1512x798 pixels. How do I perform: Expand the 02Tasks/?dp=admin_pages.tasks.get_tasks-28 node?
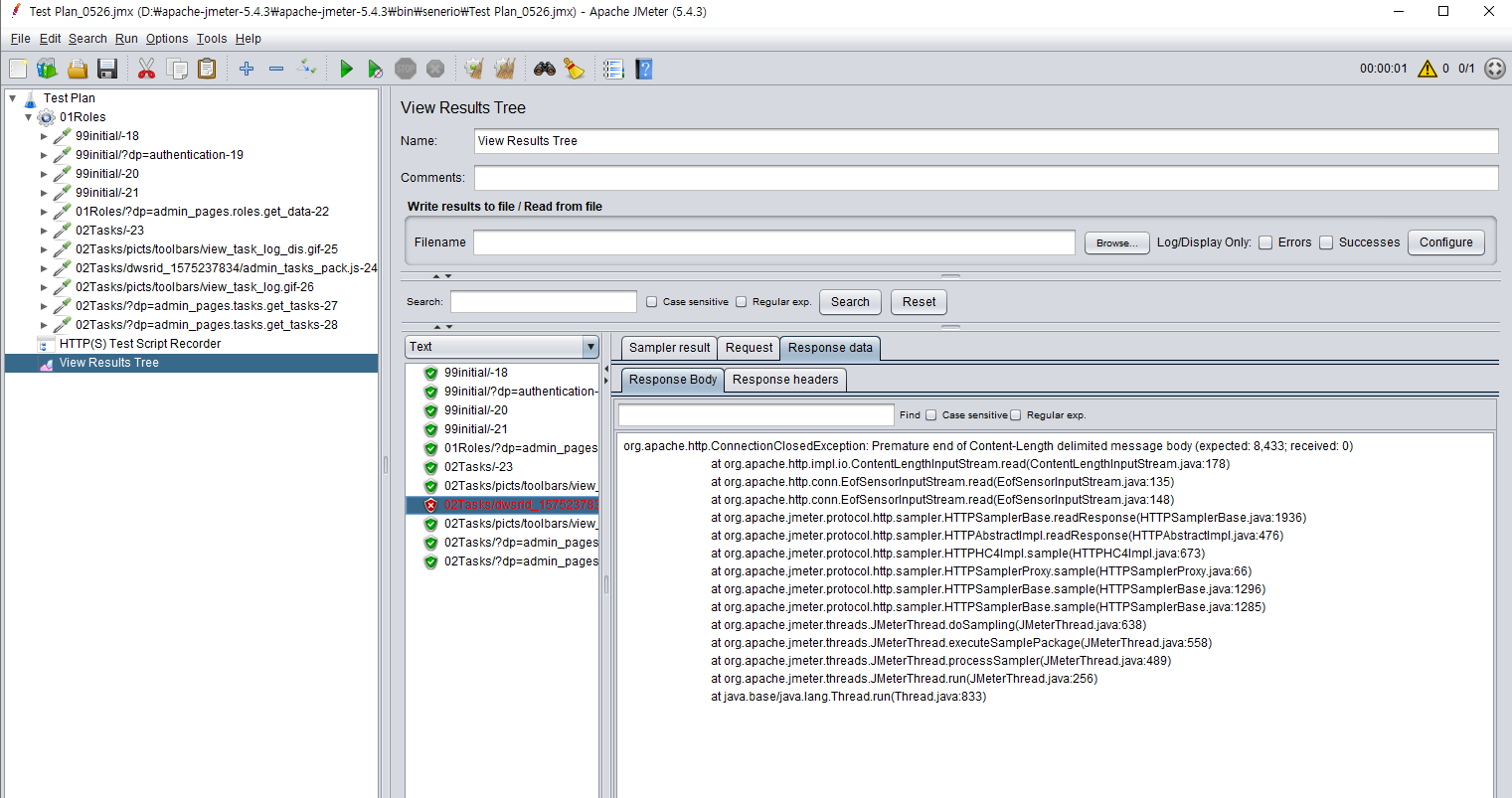coord(44,325)
